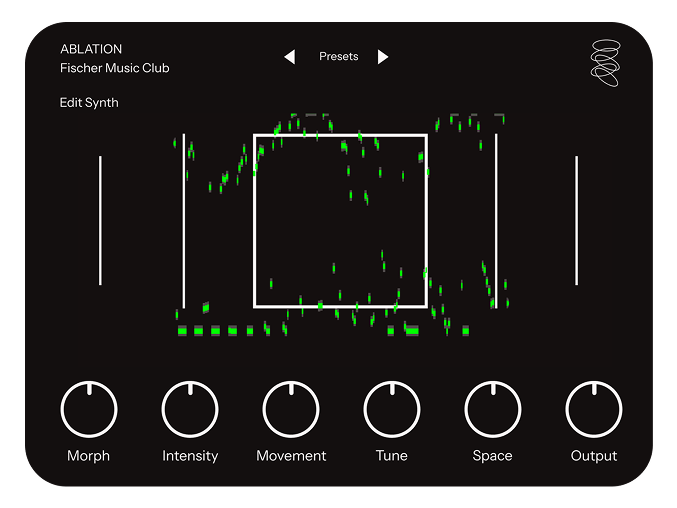Click the Intensity label text
The image size is (677, 508).
(190, 456)
